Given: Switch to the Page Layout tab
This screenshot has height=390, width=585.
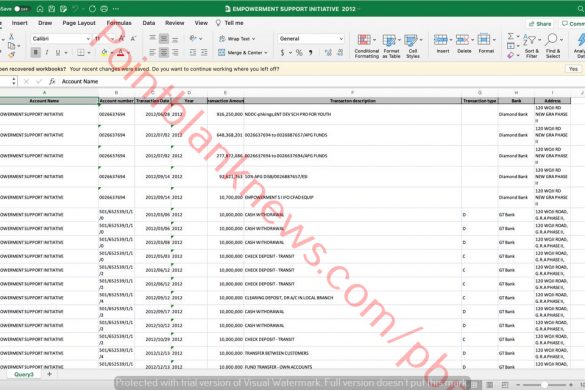Looking at the screenshot, I should click(79, 23).
